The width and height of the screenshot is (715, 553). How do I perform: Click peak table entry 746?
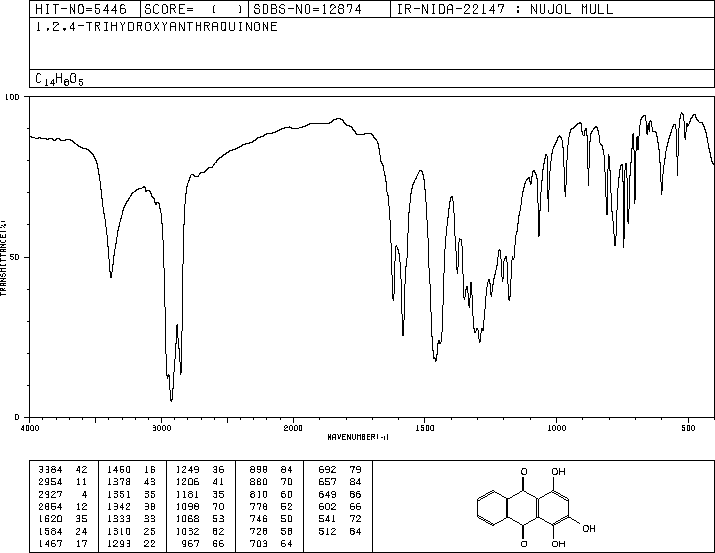[x=259, y=519]
